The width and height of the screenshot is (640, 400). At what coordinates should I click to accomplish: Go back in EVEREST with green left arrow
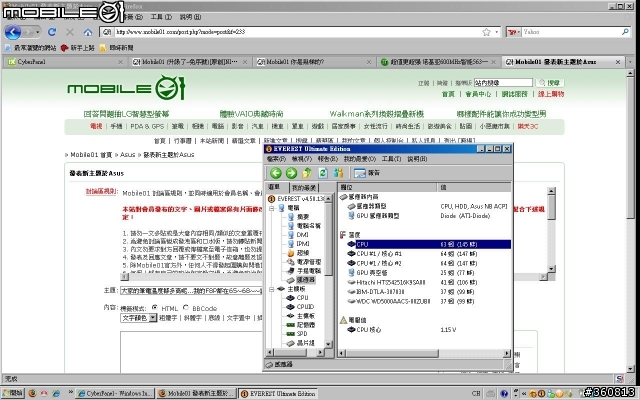tap(276, 173)
